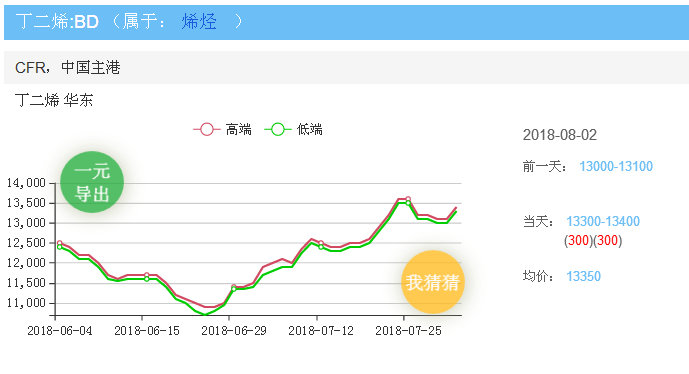Click the 11,500 y-axis label

click(26, 283)
